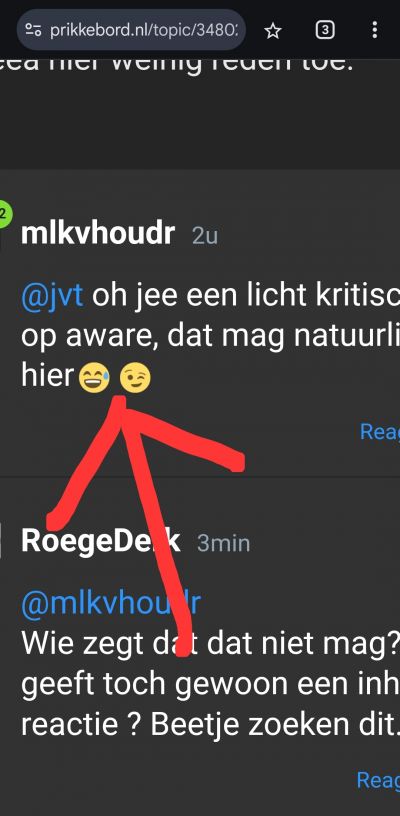The image size is (400, 816).
Task: Tap the post text 'op aware, dat mag'
Action: 151,338
